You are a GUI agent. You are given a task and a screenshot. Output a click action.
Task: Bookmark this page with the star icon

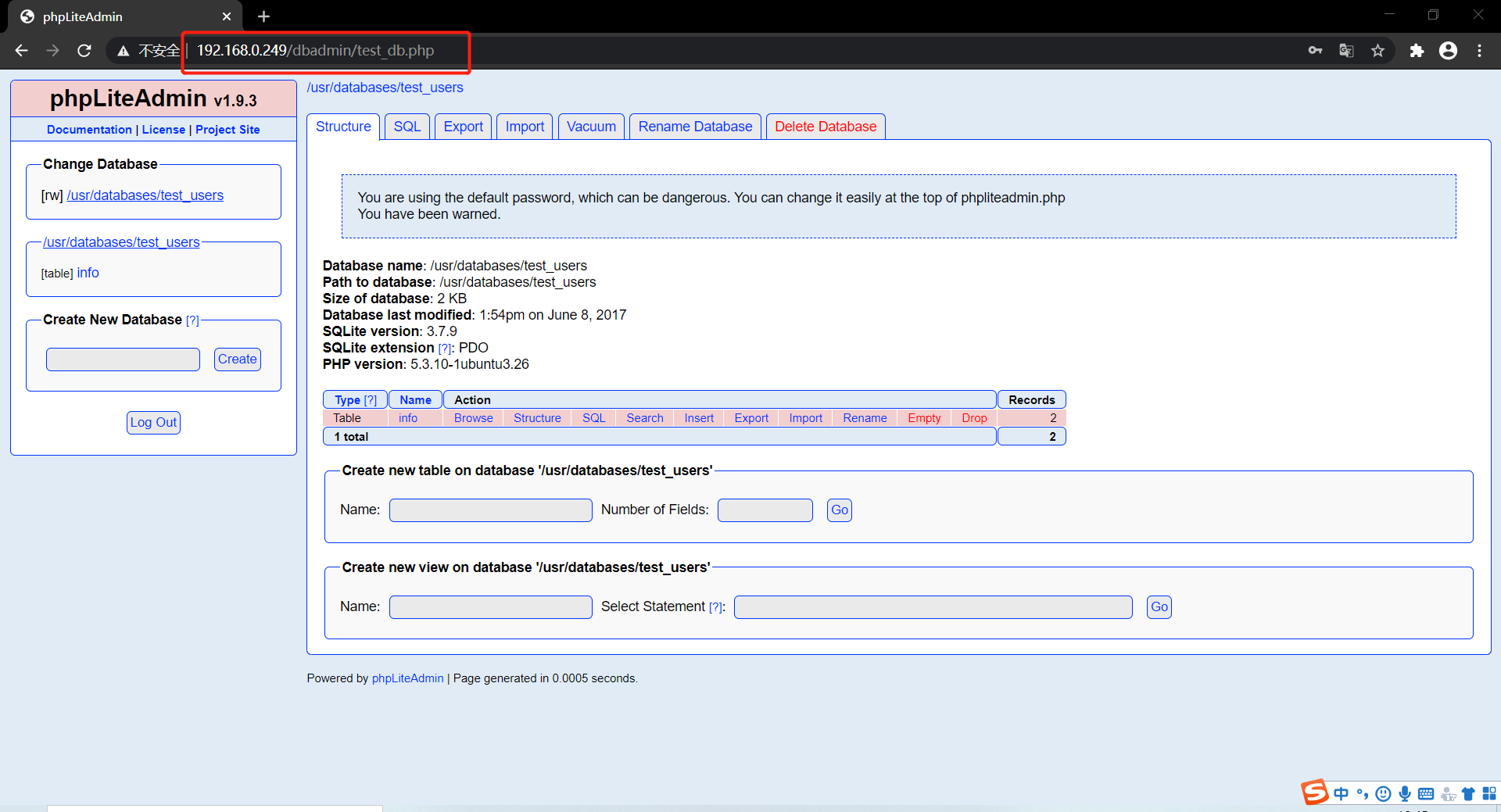point(1377,51)
